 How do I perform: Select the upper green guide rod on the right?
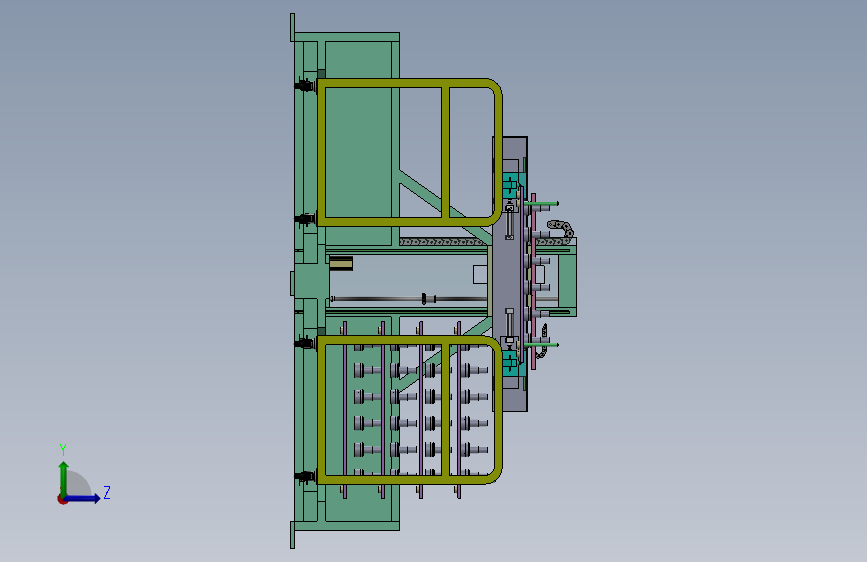click(x=541, y=204)
